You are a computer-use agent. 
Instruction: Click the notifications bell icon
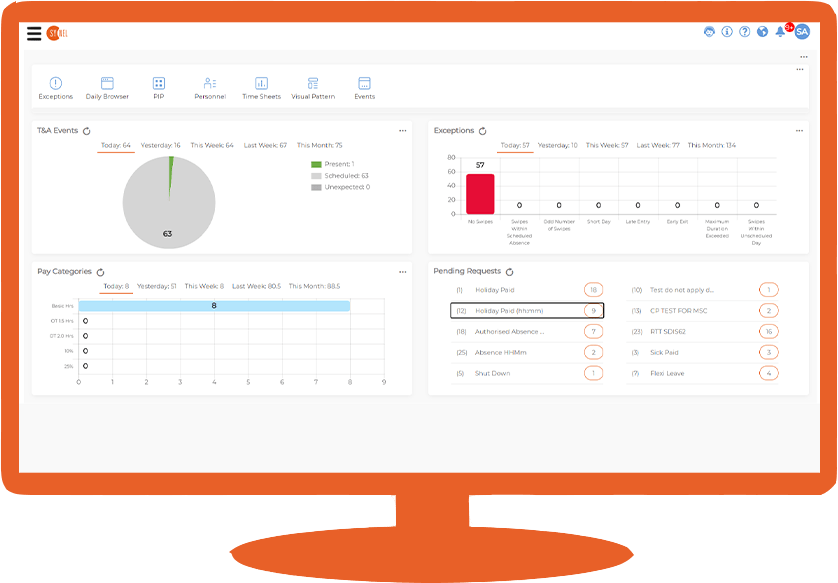(780, 32)
